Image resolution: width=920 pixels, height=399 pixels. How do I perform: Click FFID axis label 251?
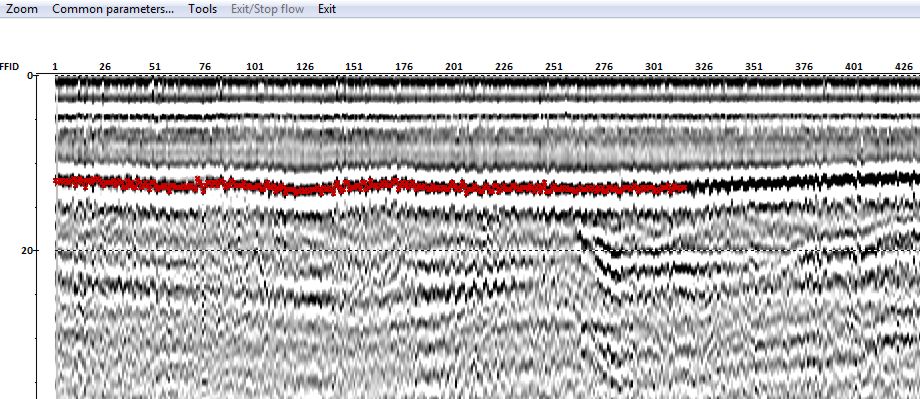click(x=554, y=67)
